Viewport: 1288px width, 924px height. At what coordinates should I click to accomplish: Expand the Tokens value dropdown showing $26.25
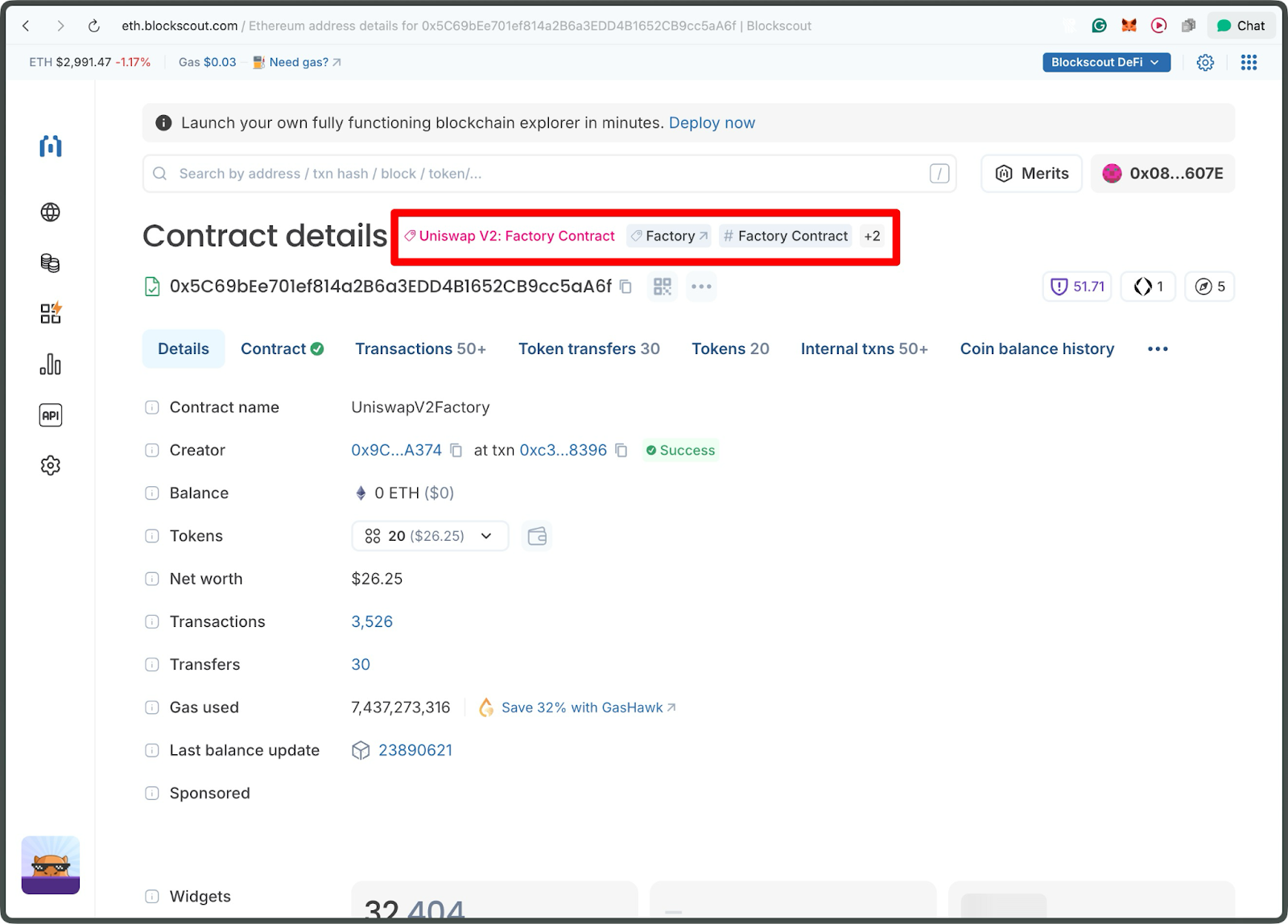(x=485, y=535)
